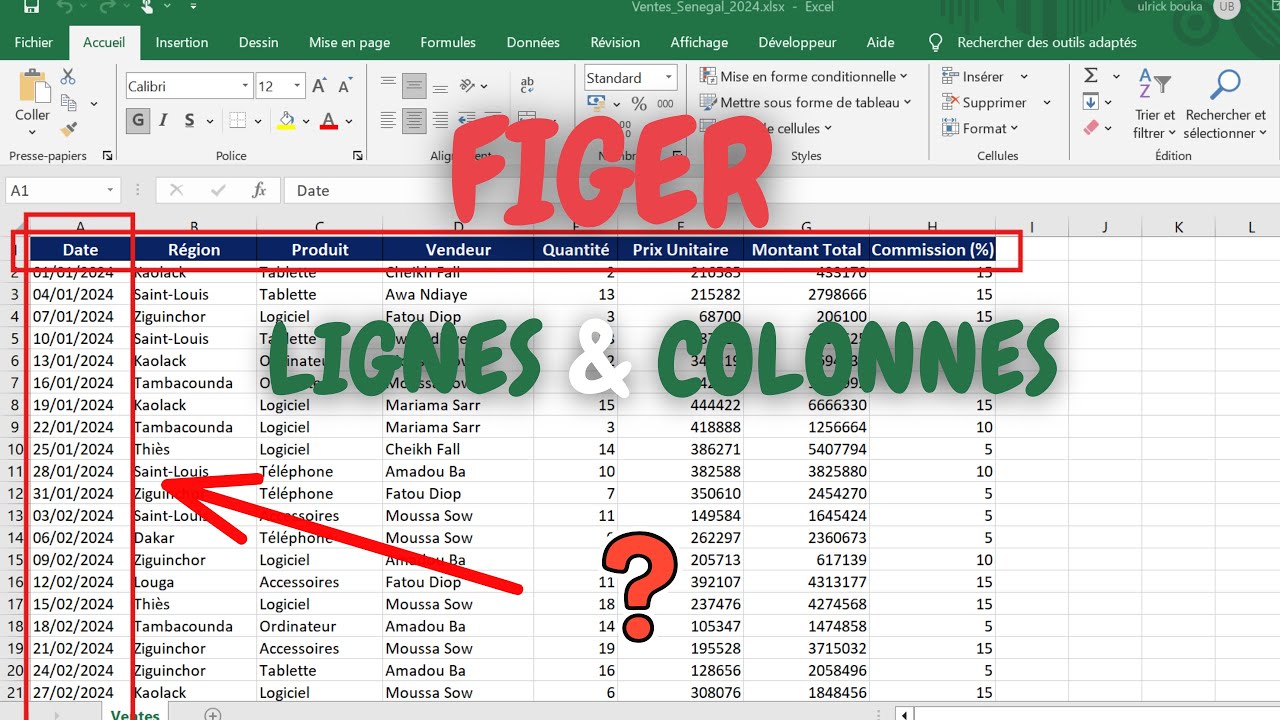
Task: Open fill color dropdown arrow
Action: click(306, 122)
